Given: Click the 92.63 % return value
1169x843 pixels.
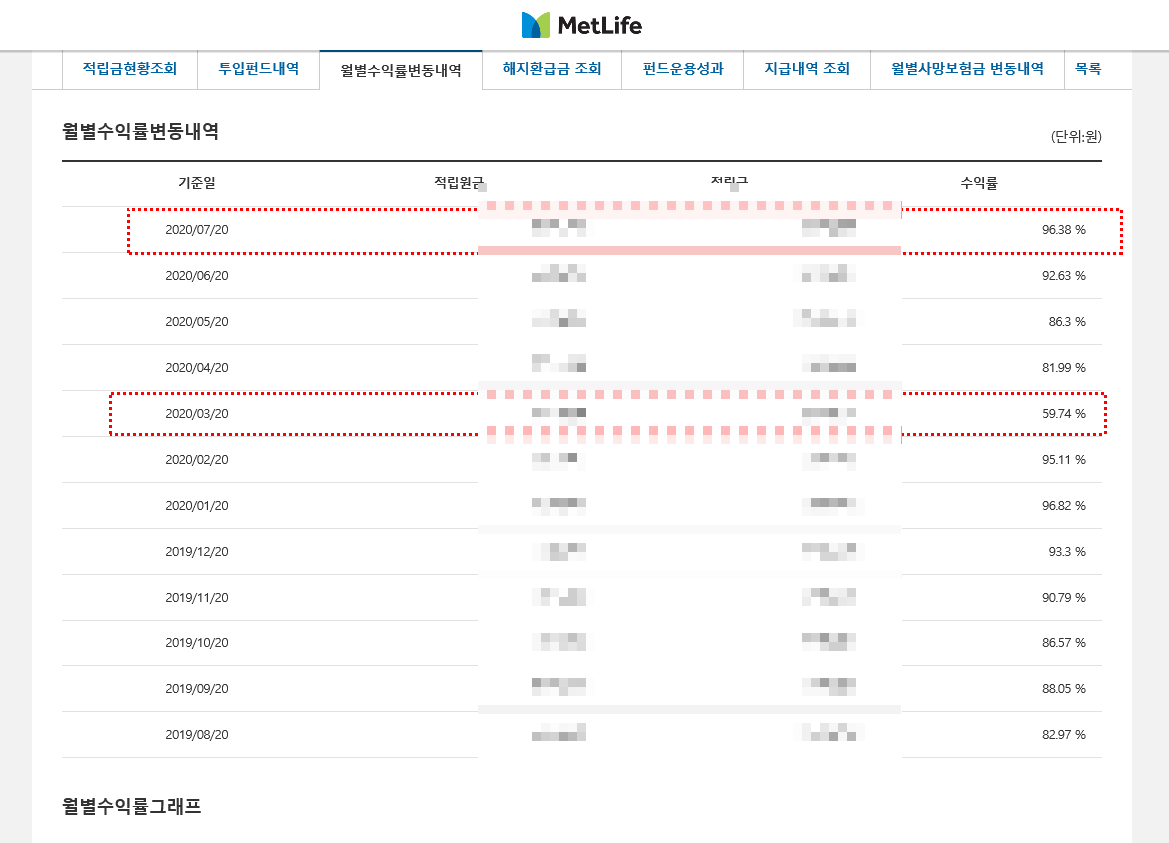Looking at the screenshot, I should (1064, 276).
